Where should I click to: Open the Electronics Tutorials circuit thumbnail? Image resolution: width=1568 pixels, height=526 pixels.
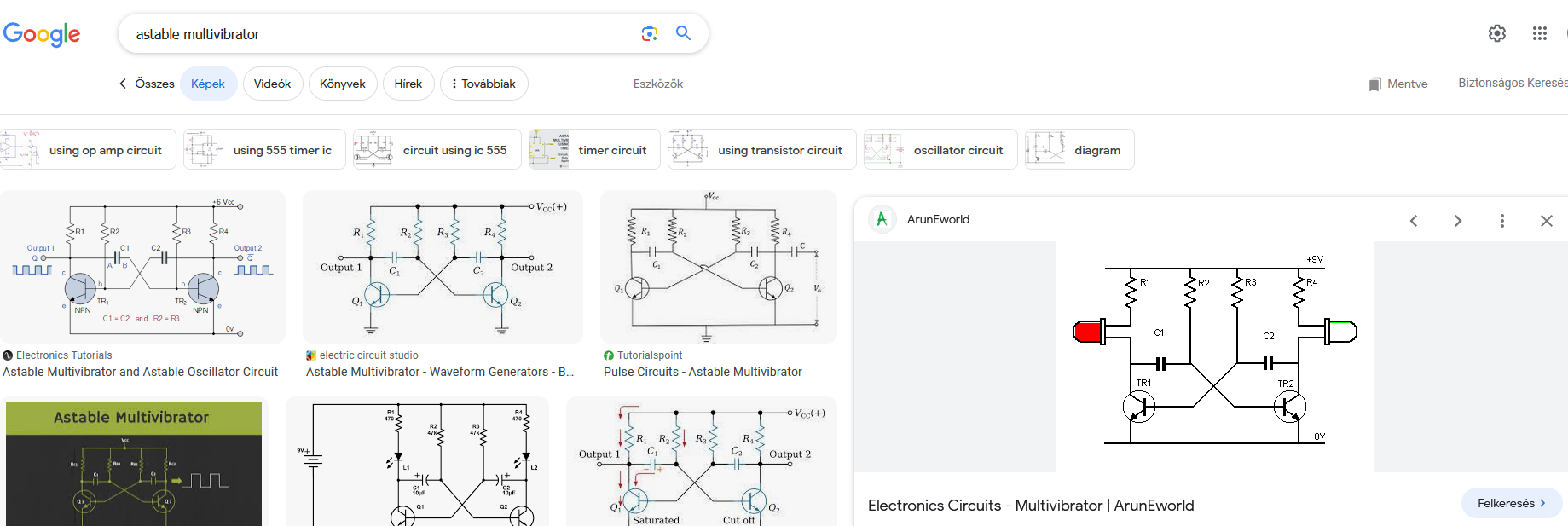point(142,267)
